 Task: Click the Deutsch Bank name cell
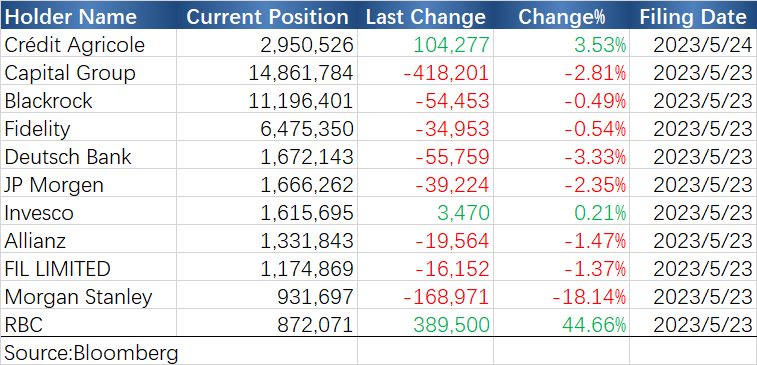pyautogui.click(x=88, y=156)
